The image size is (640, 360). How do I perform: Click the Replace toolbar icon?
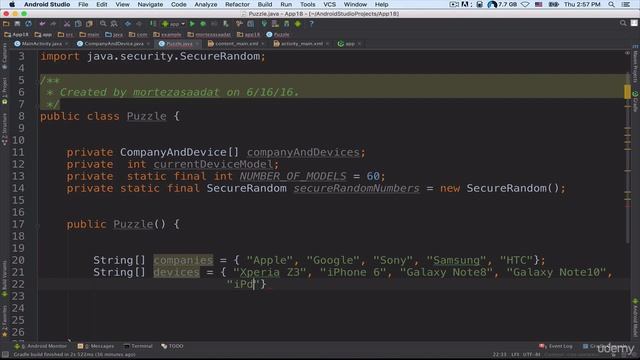coord(114,24)
